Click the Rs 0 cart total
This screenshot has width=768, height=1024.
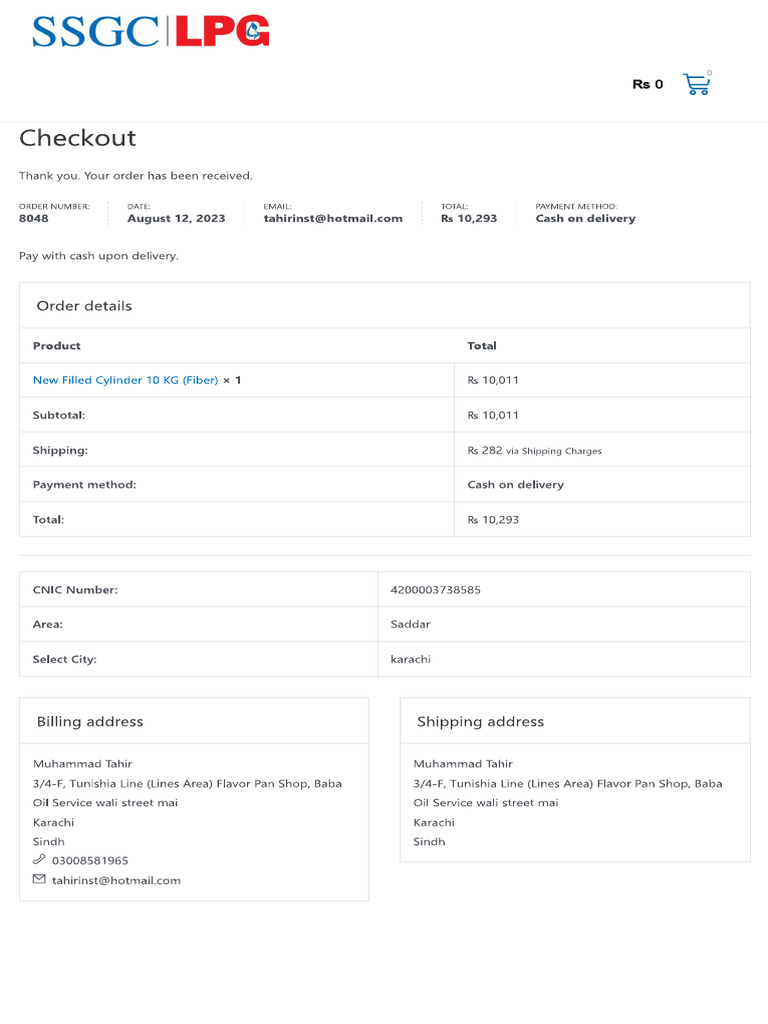647,85
